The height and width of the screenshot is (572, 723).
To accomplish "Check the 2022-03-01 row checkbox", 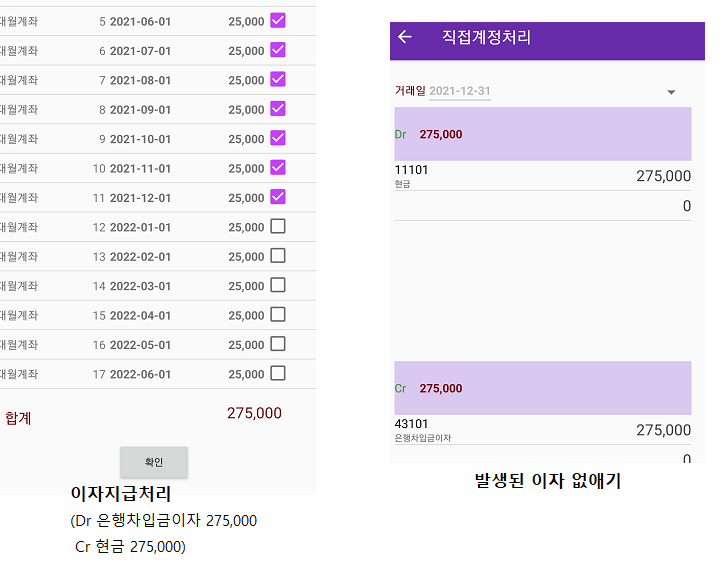I will 278,285.
